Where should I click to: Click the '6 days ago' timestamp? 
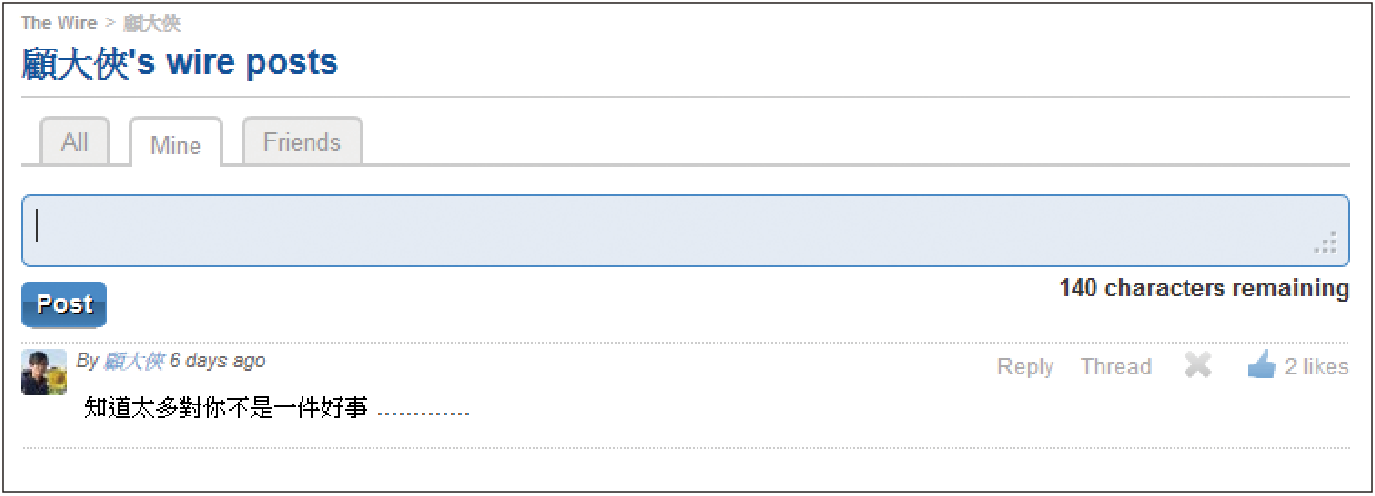pyautogui.click(x=217, y=360)
